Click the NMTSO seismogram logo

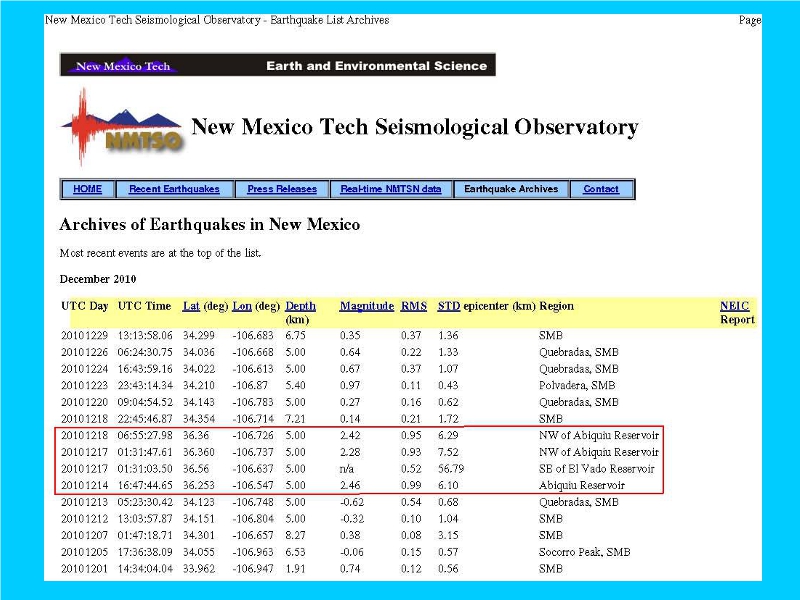(x=121, y=128)
